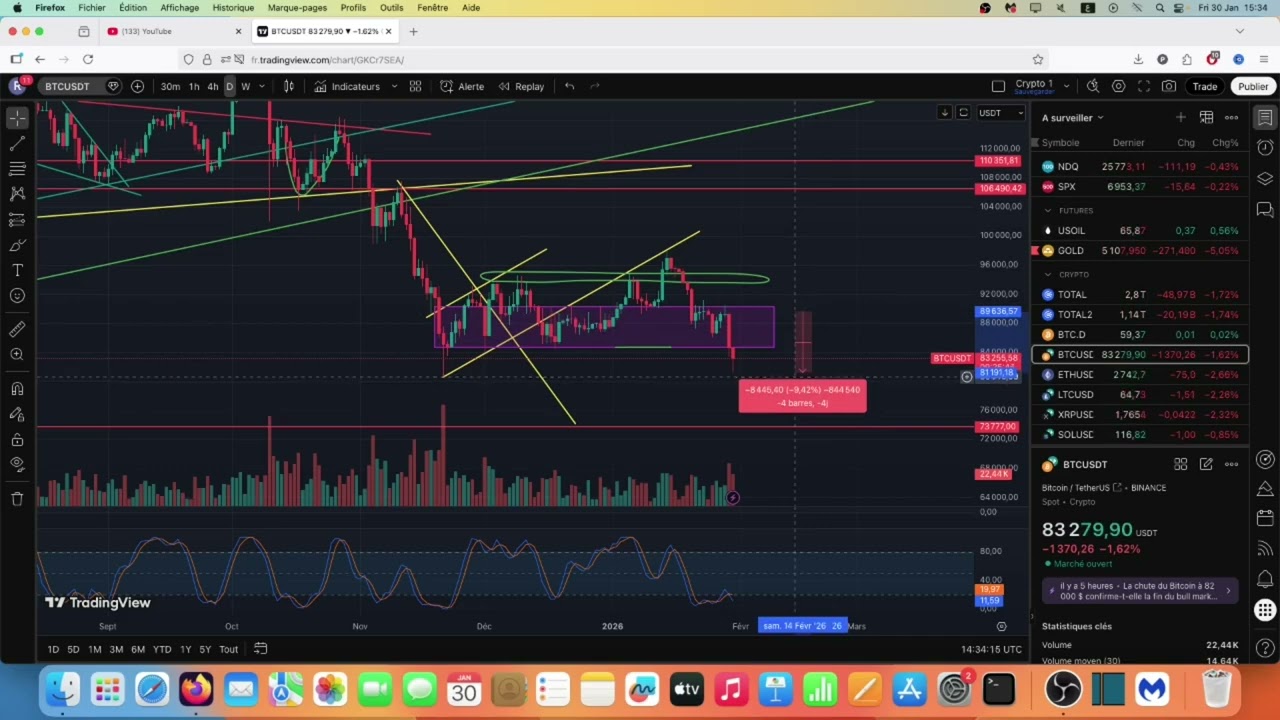Open the Outils menu
The height and width of the screenshot is (720, 1280).
[391, 8]
